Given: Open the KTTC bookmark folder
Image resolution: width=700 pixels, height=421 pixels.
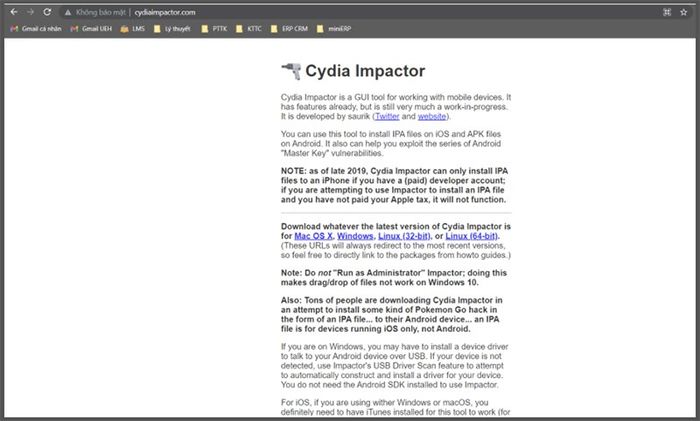Looking at the screenshot, I should point(249,29).
